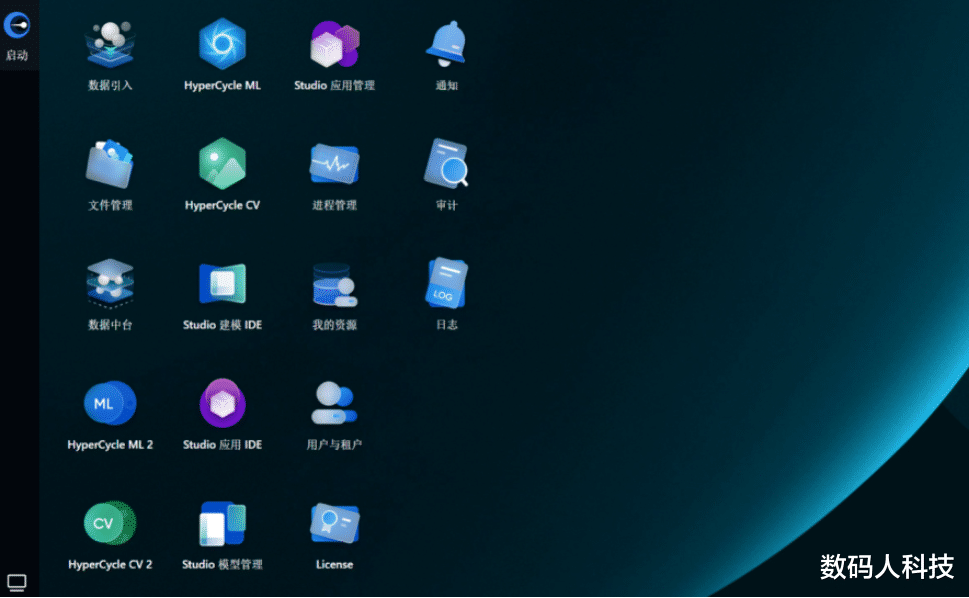Open the 通知 bell icon
Screen dimensions: 969x598
click(x=446, y=43)
